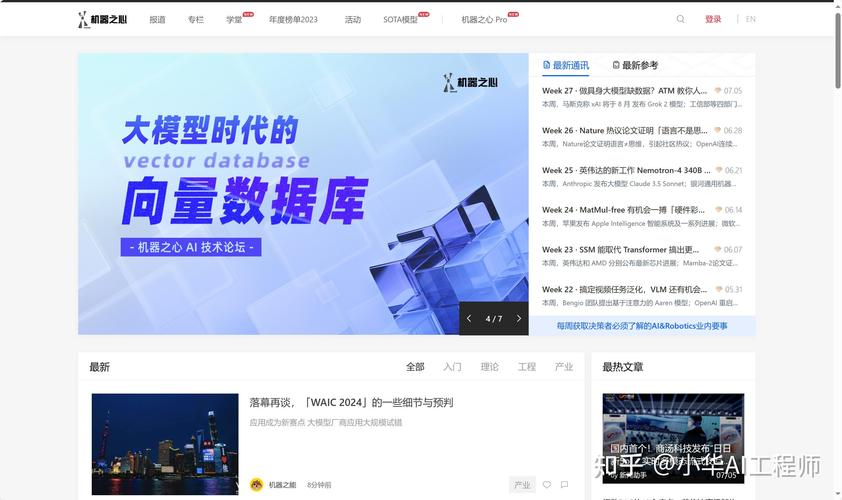Viewport: 842px width, 500px height.
Task: Select the 理论 filter tab
Action: click(x=489, y=367)
